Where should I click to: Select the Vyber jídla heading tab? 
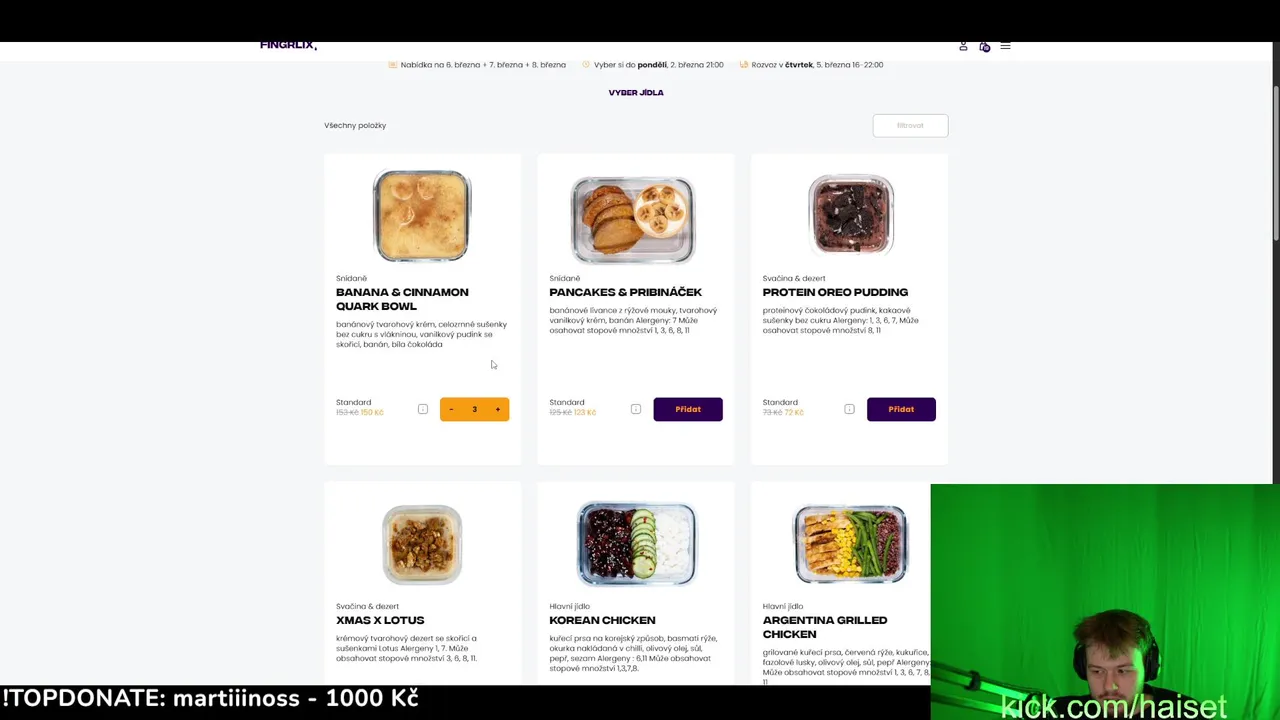636,92
